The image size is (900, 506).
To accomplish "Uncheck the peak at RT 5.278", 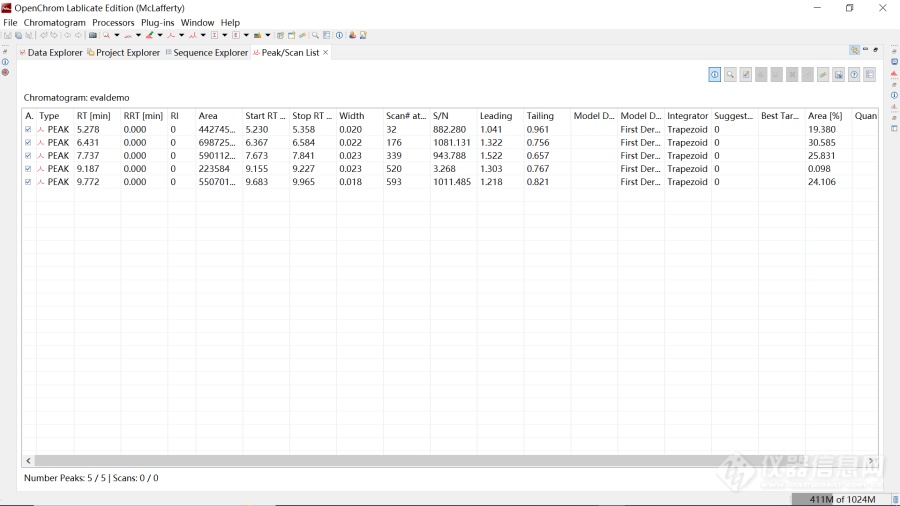I will point(28,130).
